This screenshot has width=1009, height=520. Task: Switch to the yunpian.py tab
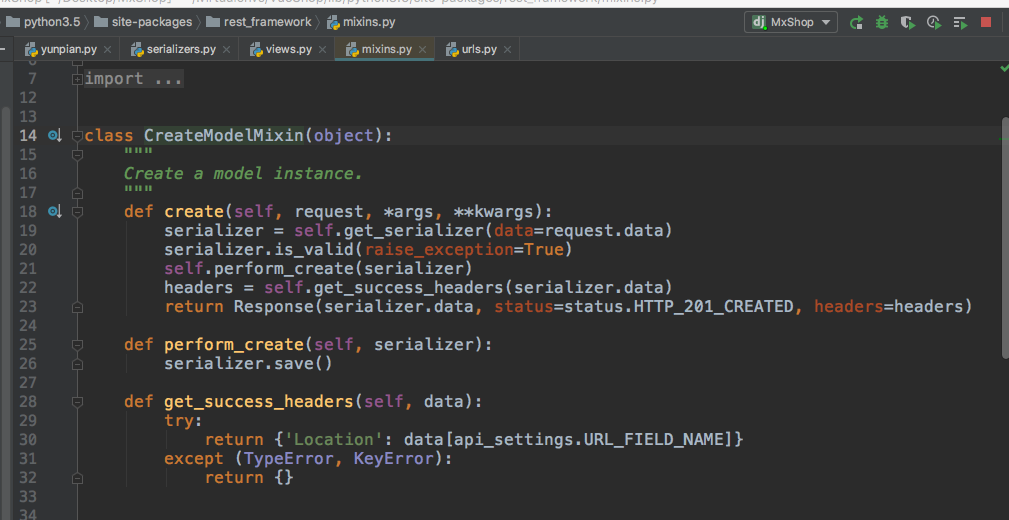tap(65, 50)
